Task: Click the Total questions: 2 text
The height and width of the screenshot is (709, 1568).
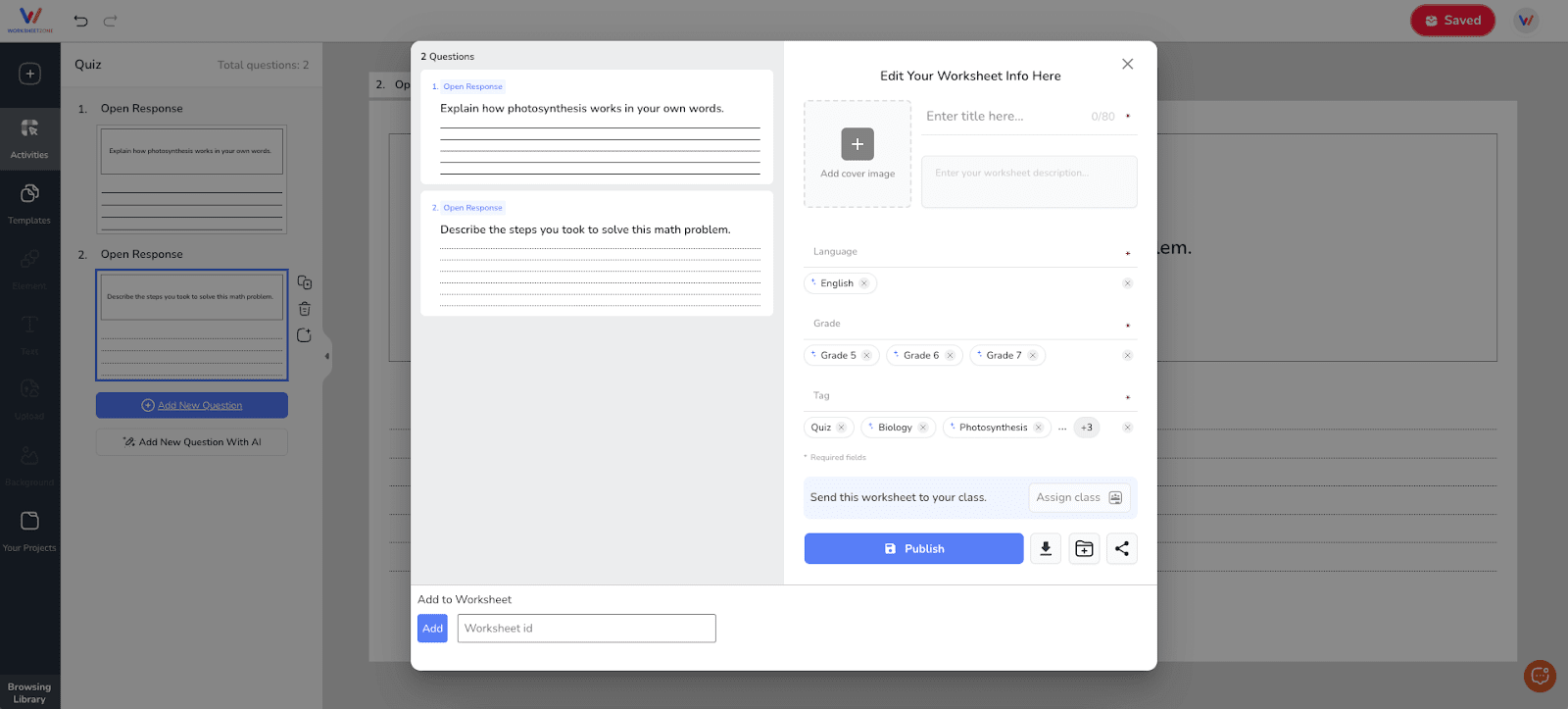Action: [263, 65]
